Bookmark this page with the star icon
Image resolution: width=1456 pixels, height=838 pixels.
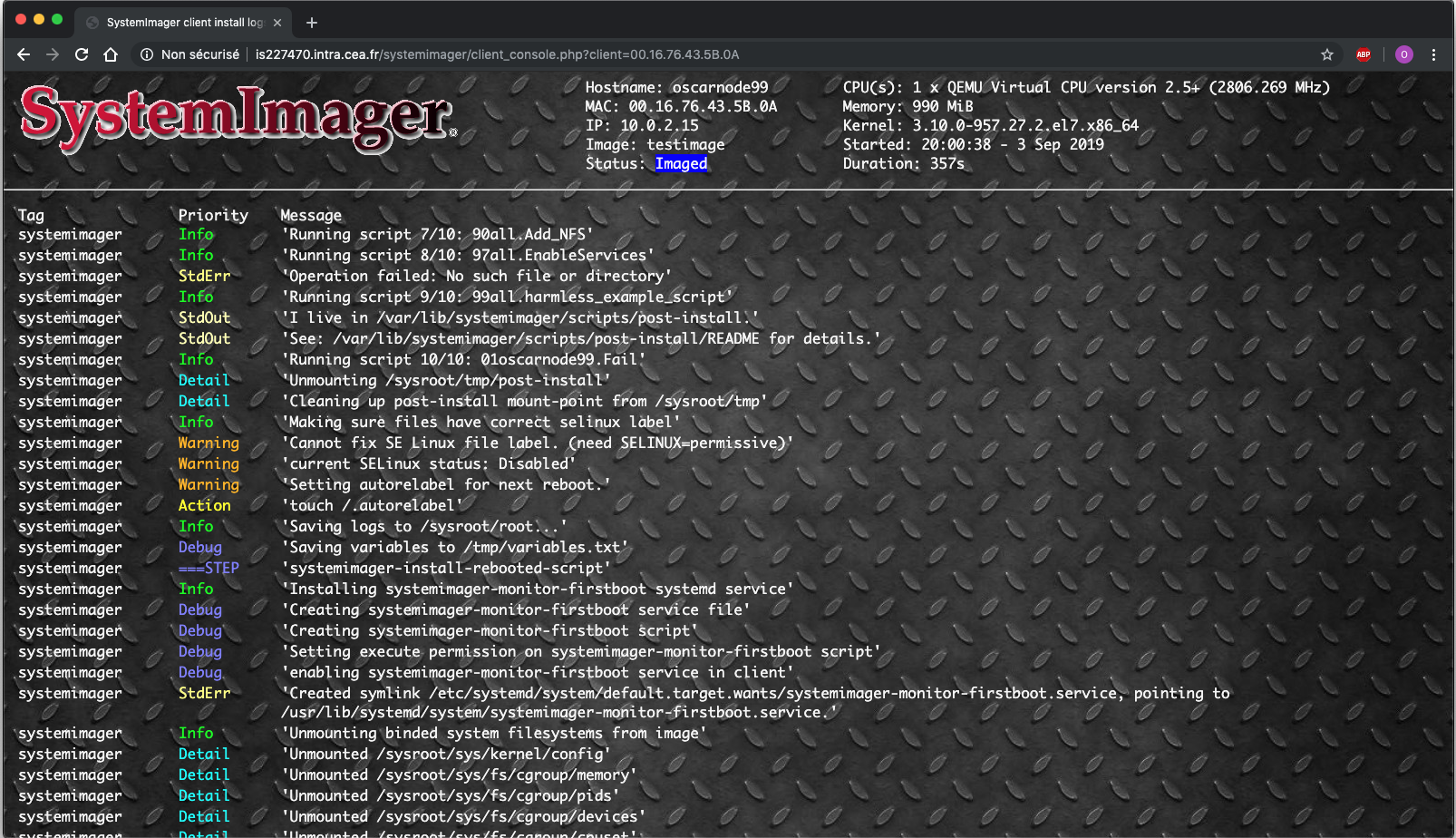point(1327,54)
